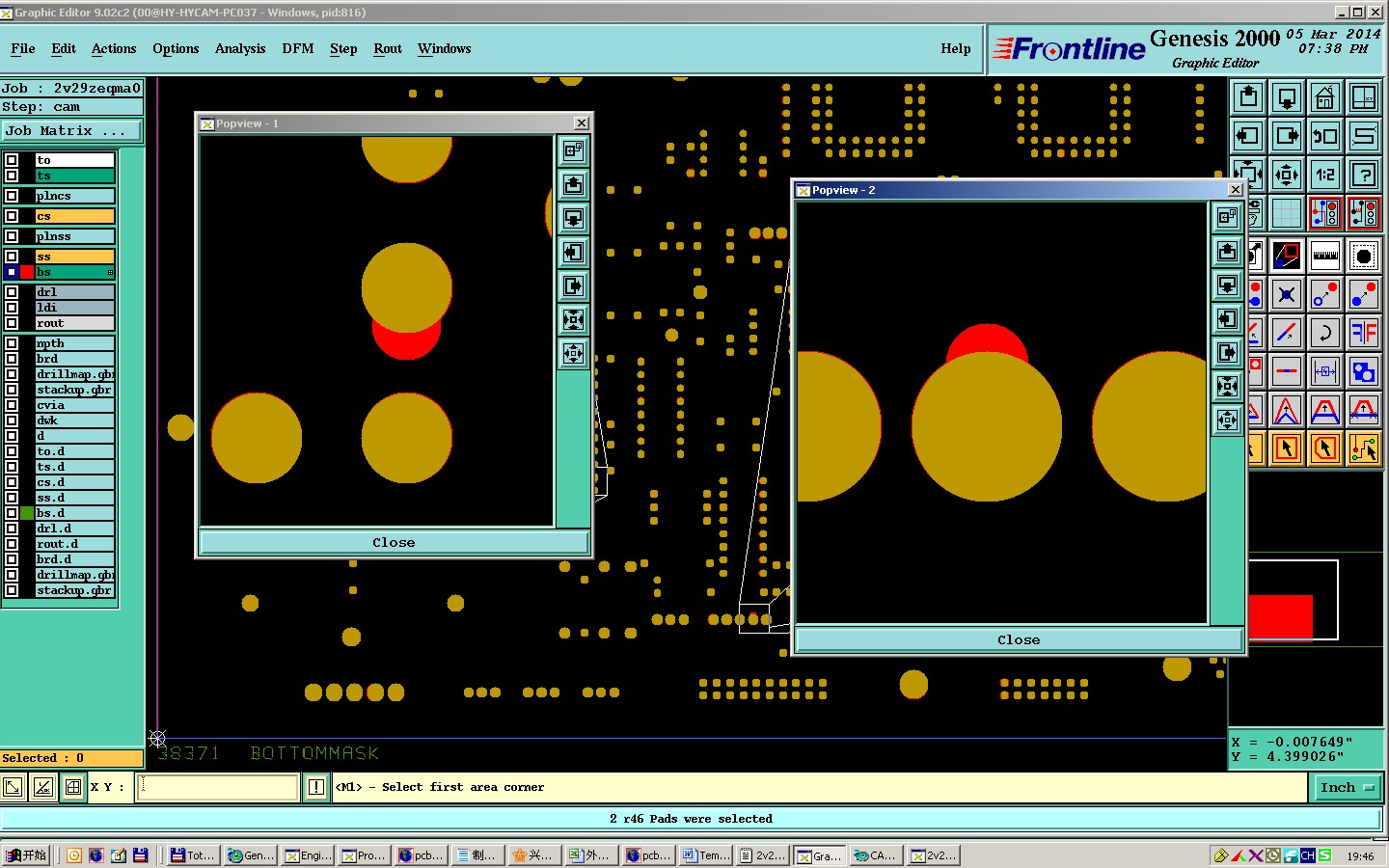This screenshot has height=868, width=1389.
Task: Click the 1:2 zoom ratio icon
Action: [x=1325, y=175]
